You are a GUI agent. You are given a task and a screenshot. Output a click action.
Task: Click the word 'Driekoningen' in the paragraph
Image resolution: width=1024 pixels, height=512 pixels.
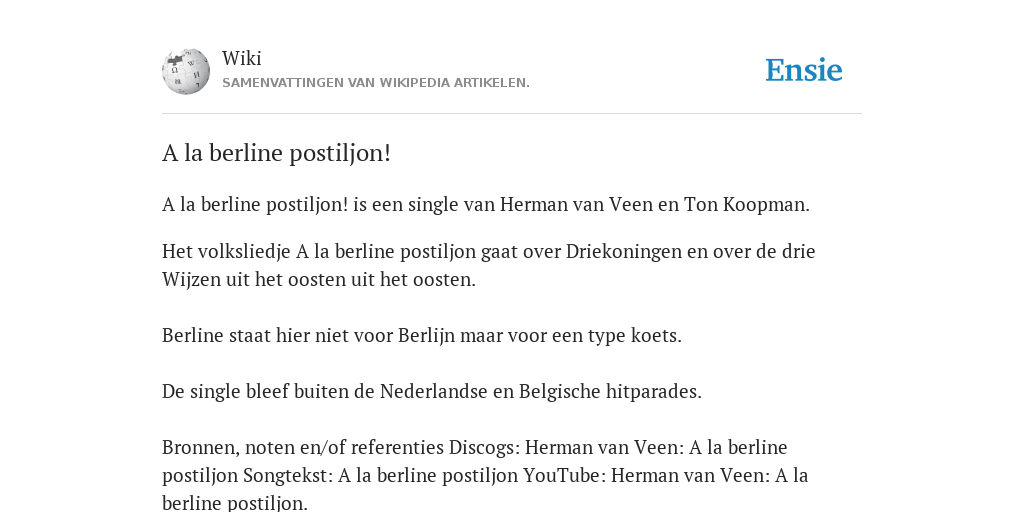pos(624,251)
